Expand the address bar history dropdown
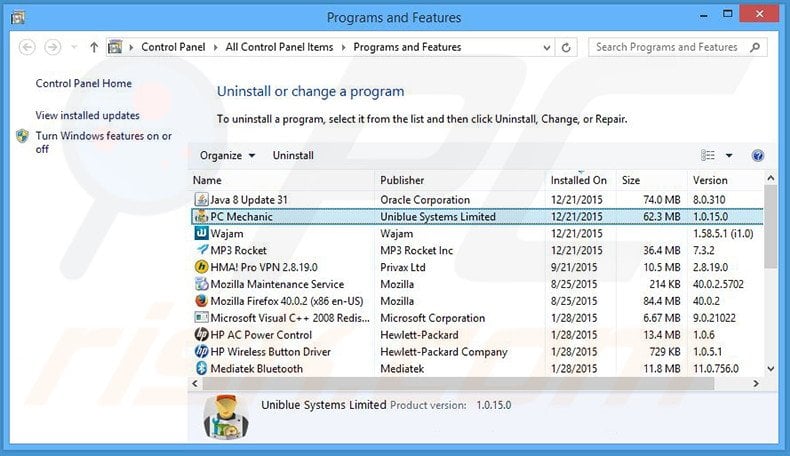 pos(547,47)
